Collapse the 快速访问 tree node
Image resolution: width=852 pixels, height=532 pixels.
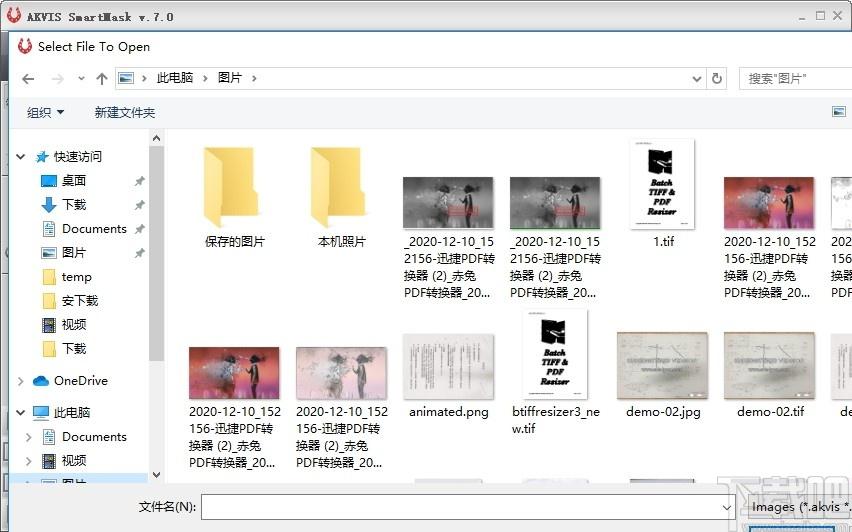[21, 157]
